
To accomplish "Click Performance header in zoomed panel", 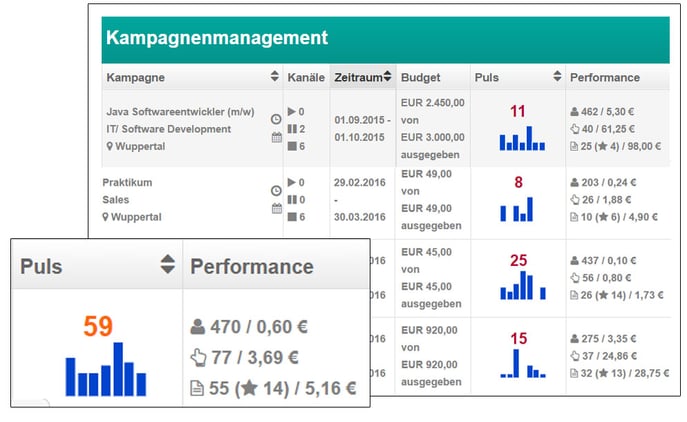I will coord(252,266).
